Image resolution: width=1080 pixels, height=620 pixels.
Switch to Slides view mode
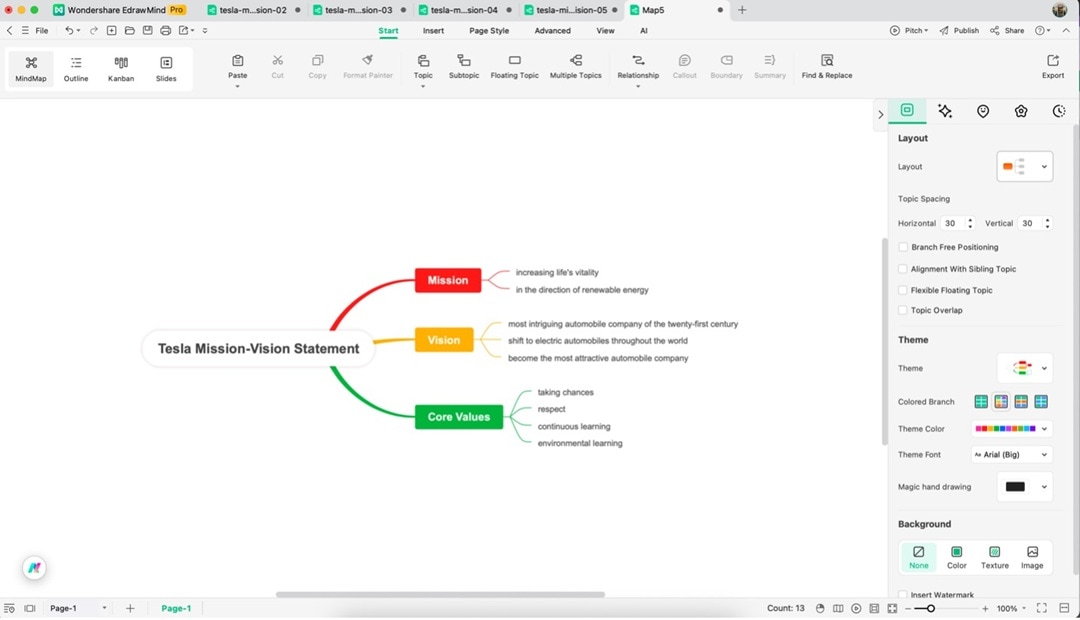166,69
